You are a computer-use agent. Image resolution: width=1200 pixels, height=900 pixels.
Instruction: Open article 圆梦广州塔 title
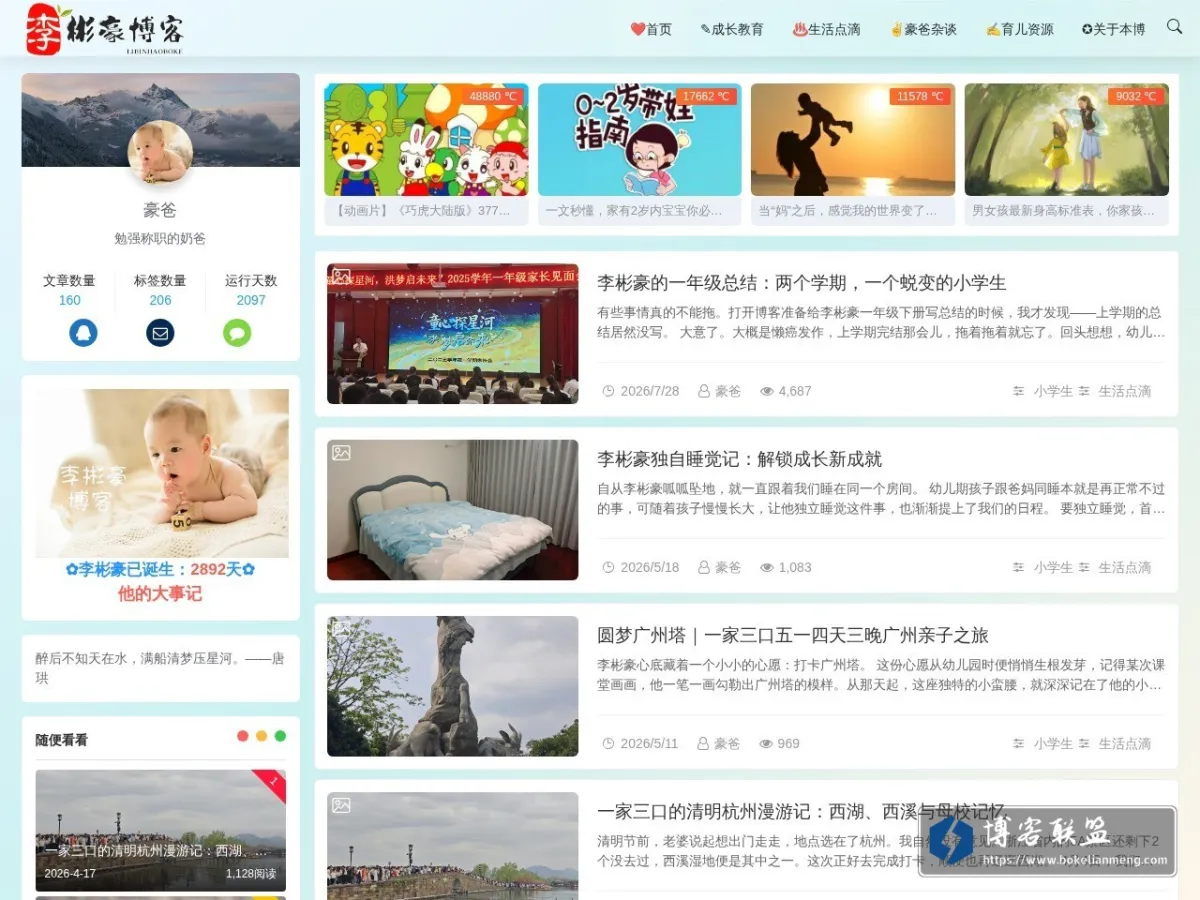pyautogui.click(x=793, y=635)
